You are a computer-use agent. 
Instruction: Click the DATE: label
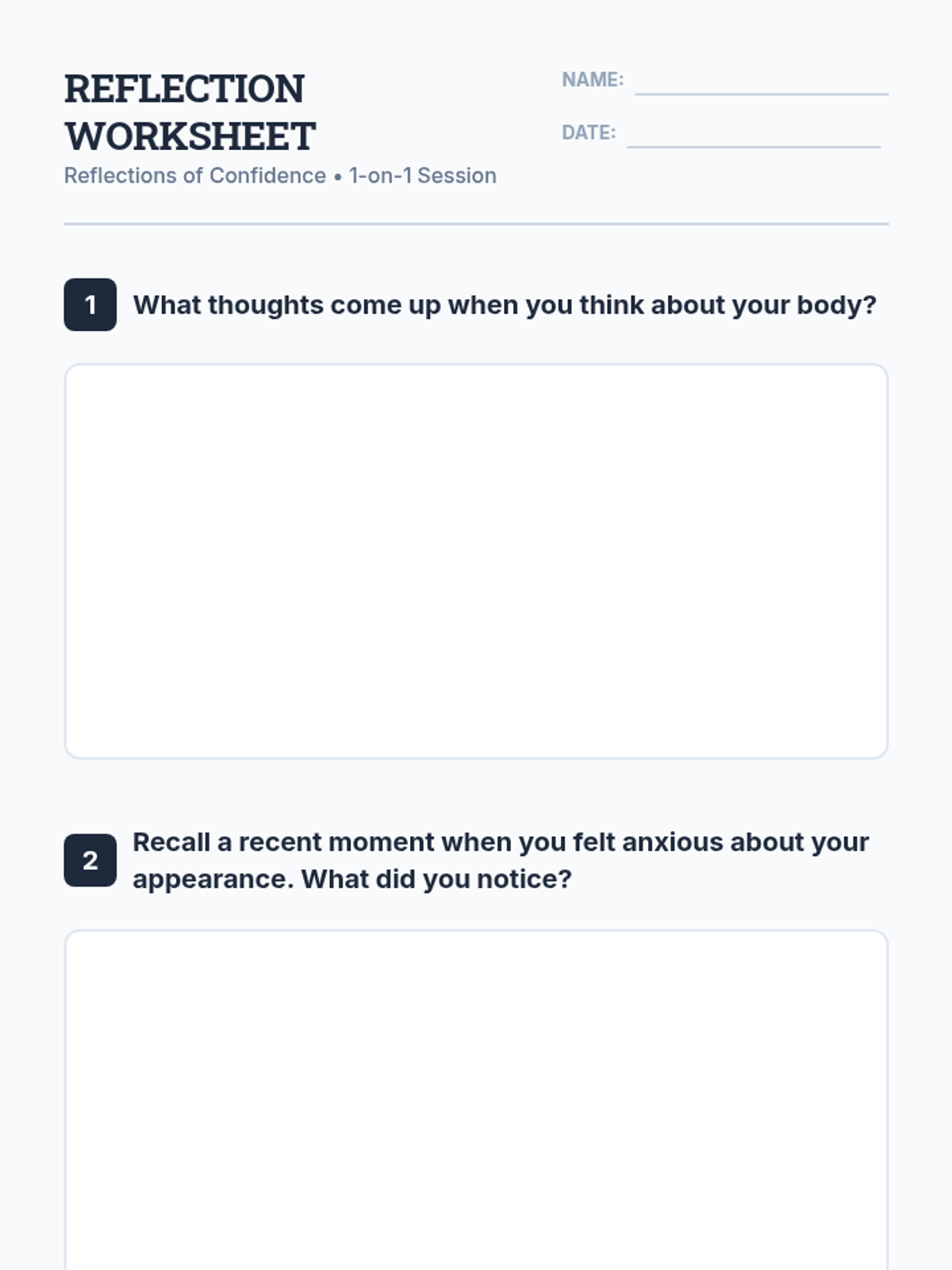[x=589, y=133]
